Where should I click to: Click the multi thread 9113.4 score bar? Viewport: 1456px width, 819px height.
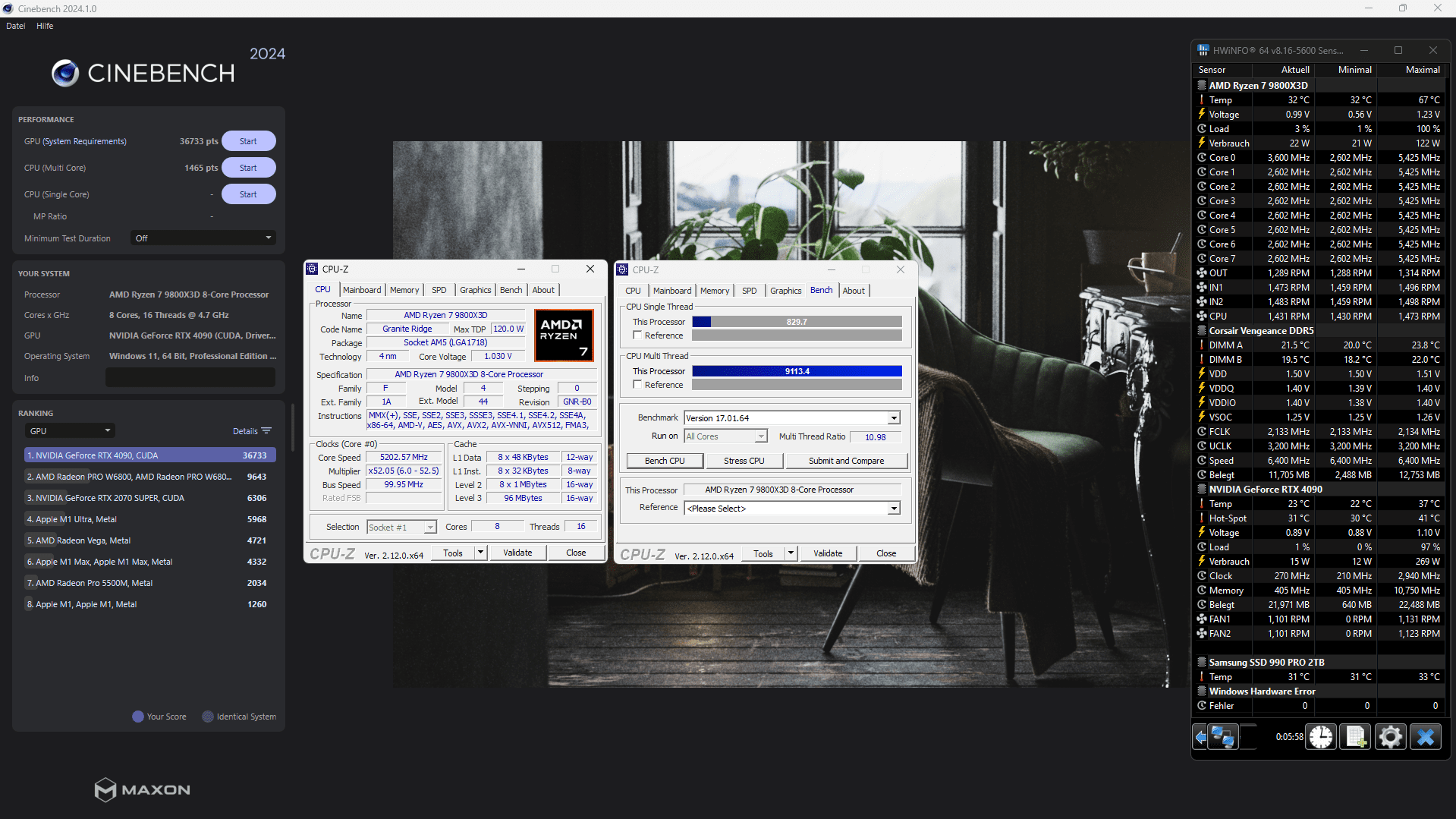click(x=797, y=371)
